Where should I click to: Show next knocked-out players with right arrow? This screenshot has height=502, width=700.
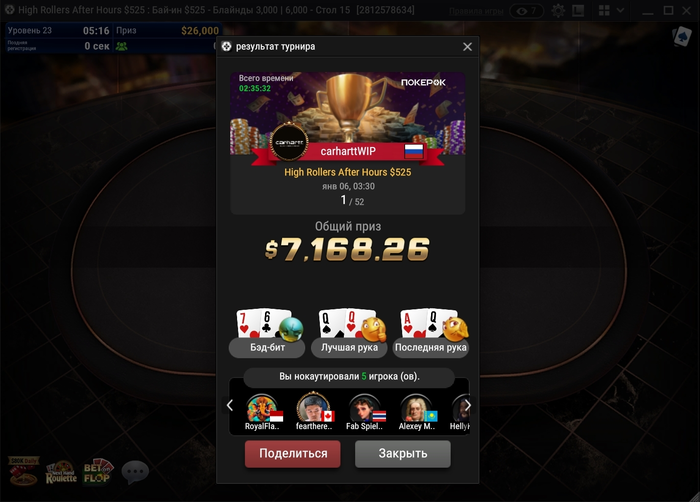coord(467,406)
